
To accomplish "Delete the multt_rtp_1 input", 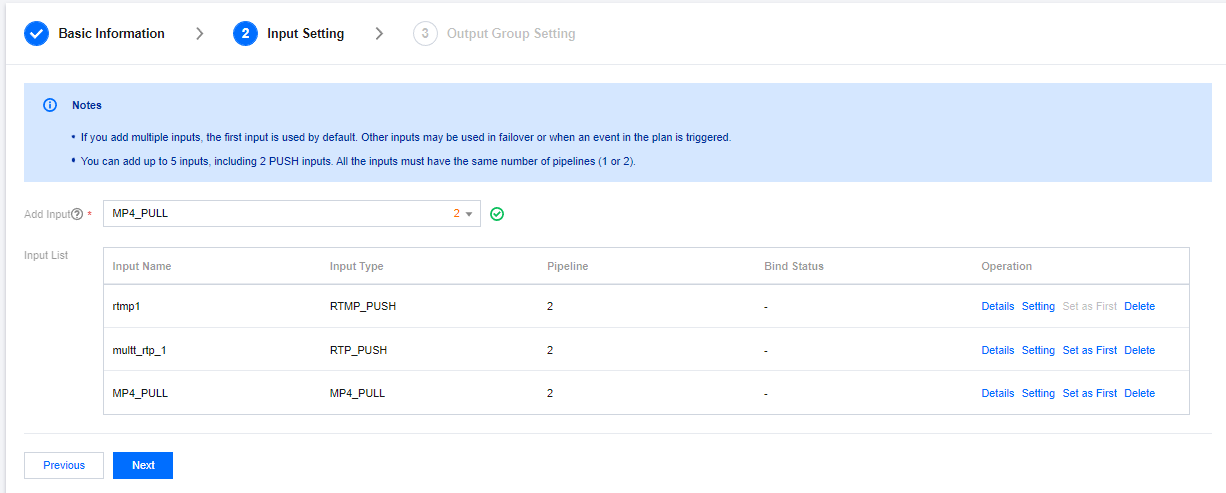I will tap(1139, 351).
